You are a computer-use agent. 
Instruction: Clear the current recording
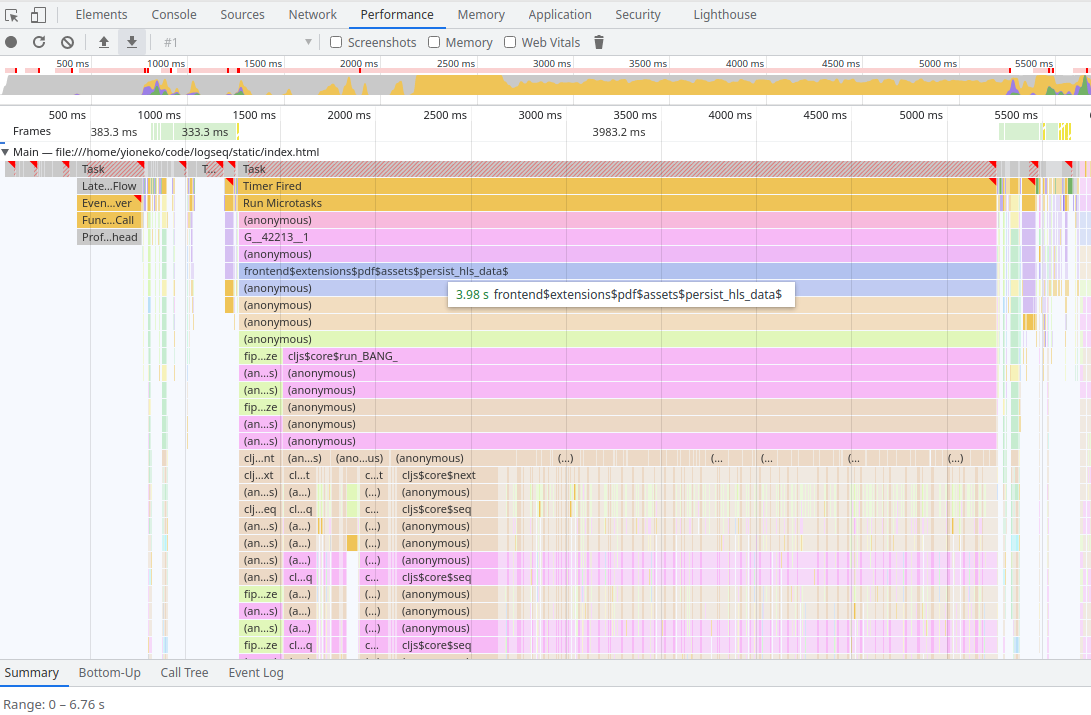pos(67,42)
